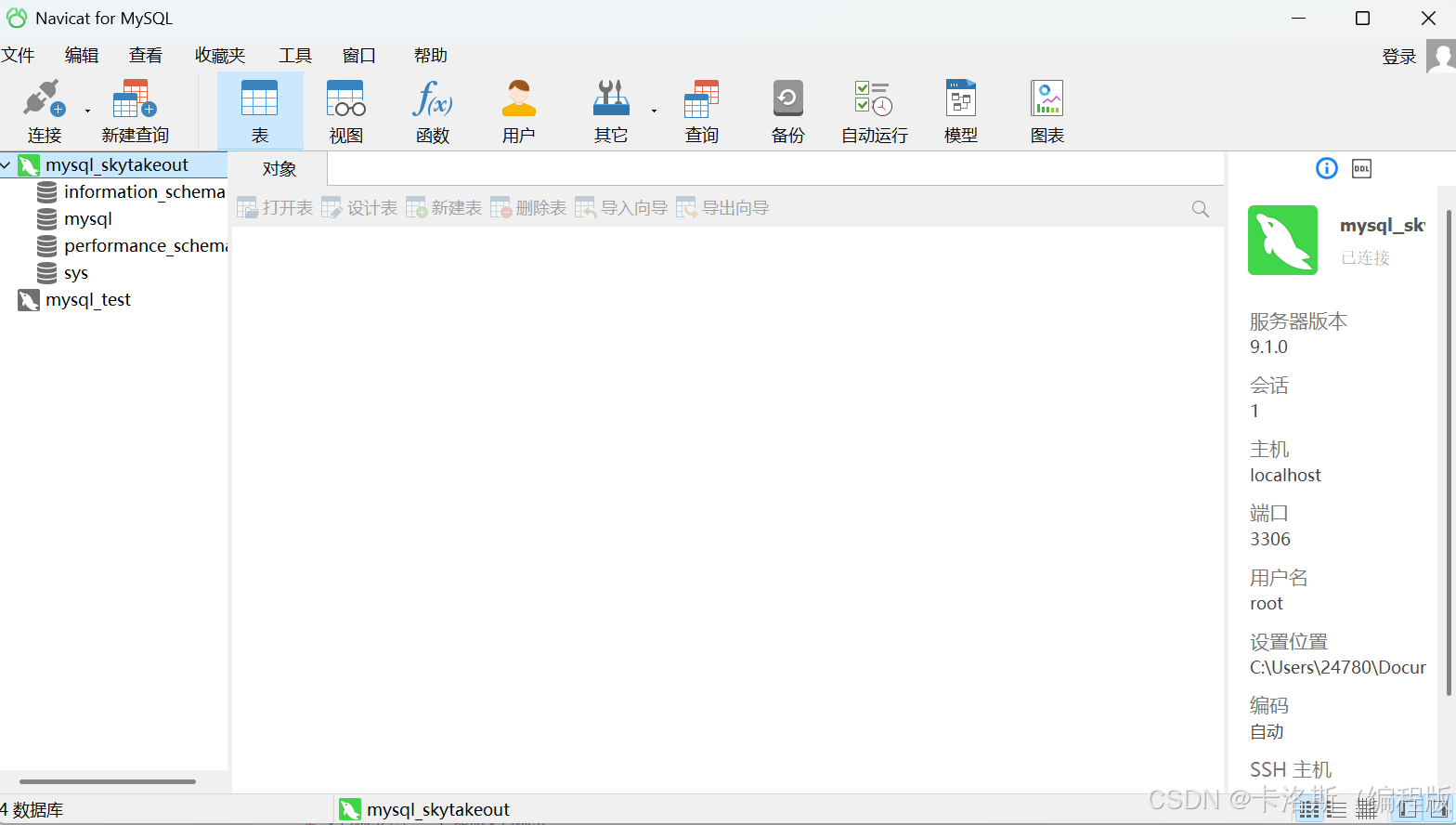The image size is (1456, 825).
Task: Click the 已连接 connection status text
Action: tap(1366, 258)
